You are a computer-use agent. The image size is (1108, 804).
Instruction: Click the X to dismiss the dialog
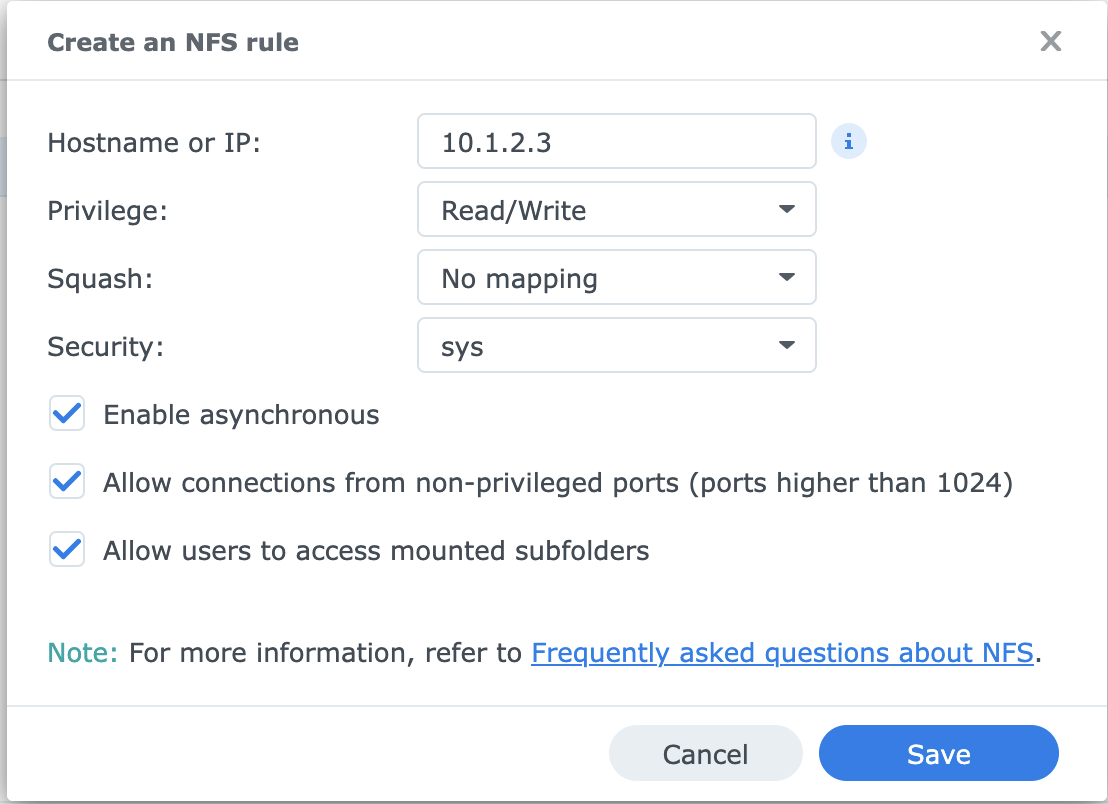pos(1050,41)
